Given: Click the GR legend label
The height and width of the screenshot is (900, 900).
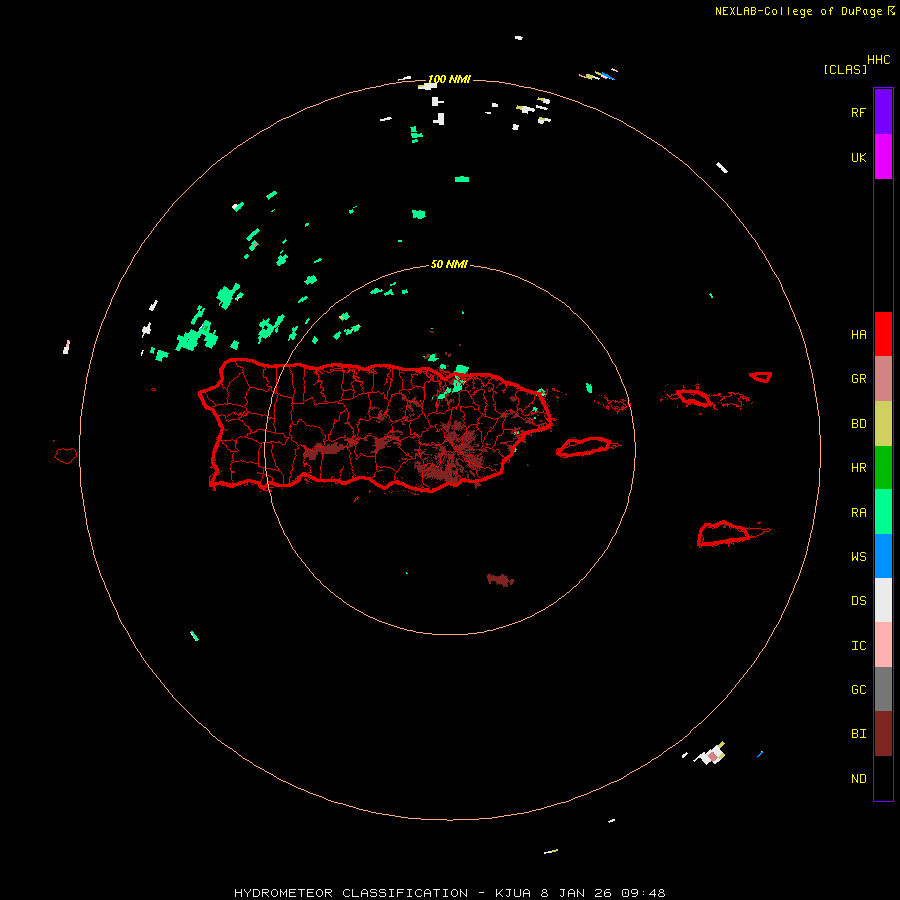Looking at the screenshot, I should point(859,379).
